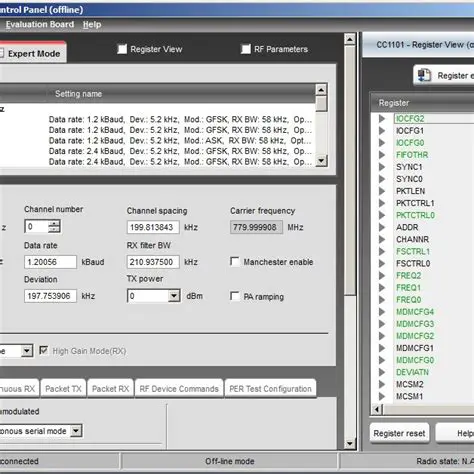This screenshot has height=474, width=474.
Task: Expand the MDMCFG0 register arrow
Action: 382,360
